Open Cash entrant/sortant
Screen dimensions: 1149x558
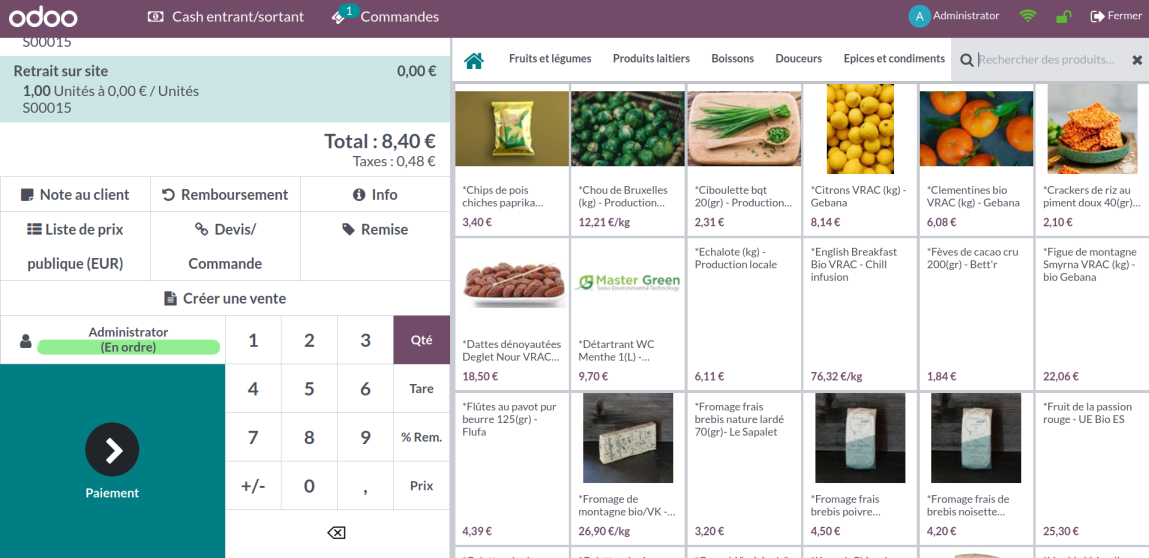click(x=226, y=16)
